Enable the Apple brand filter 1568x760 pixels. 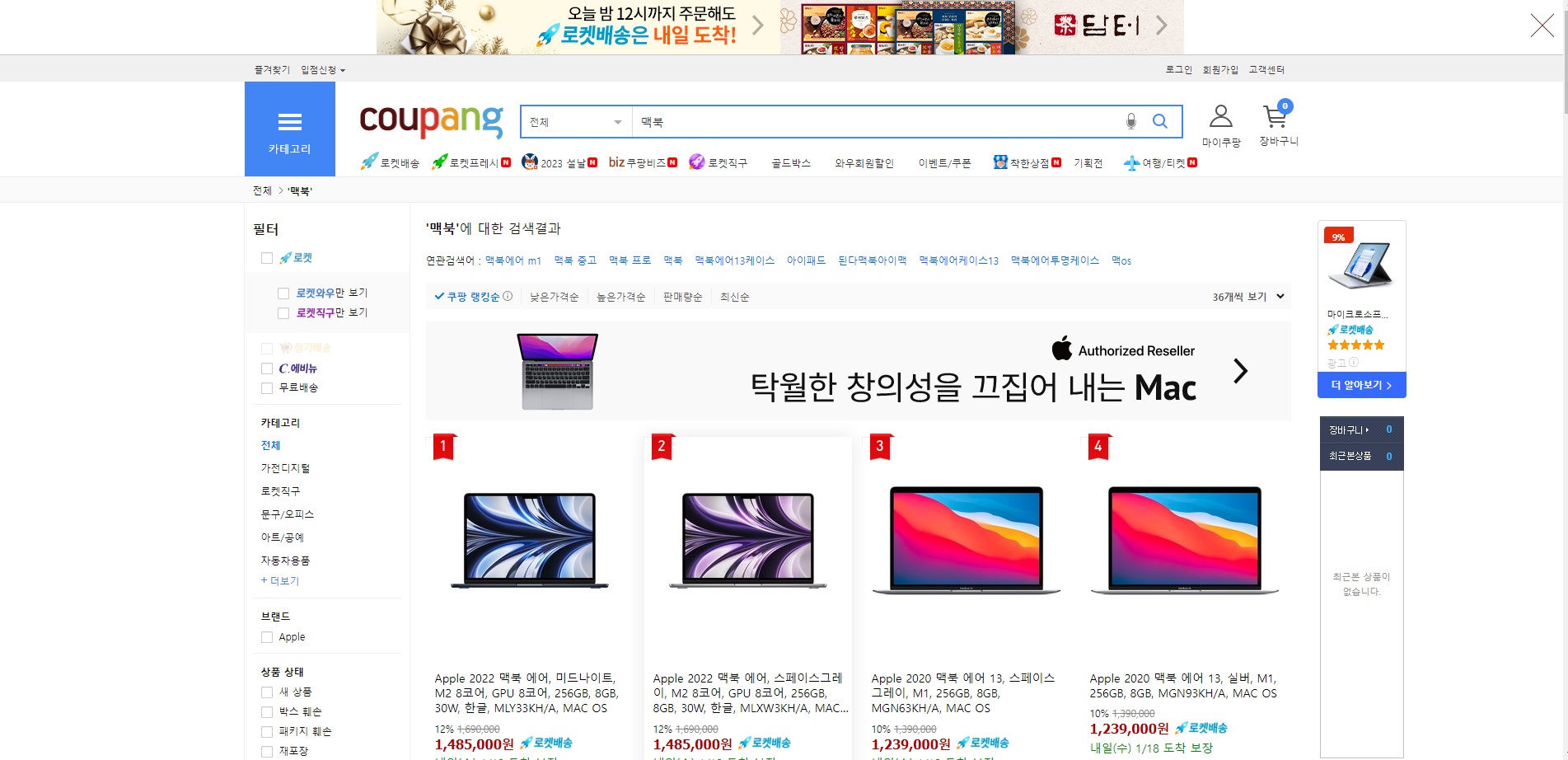265,636
